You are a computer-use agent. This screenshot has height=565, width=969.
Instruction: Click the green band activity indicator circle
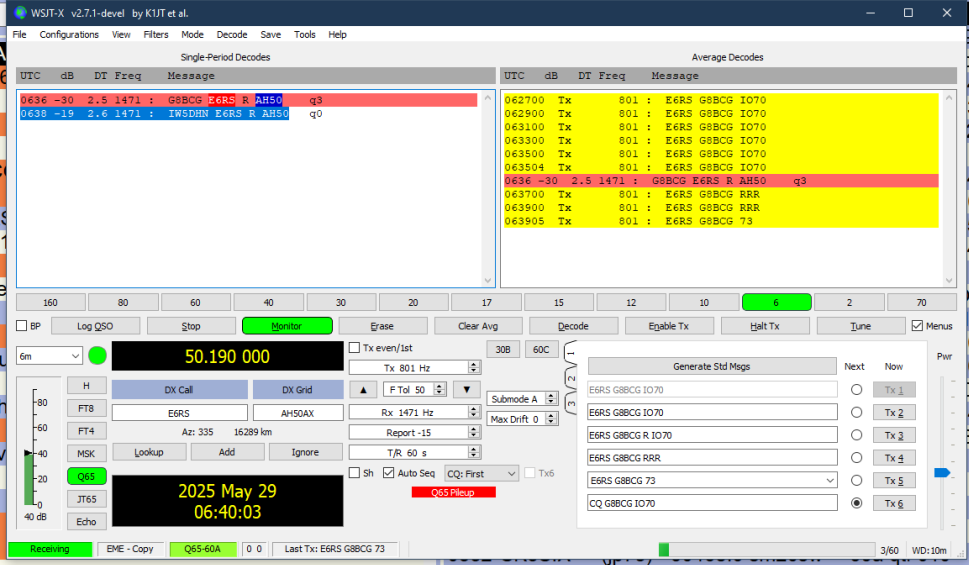coord(97,355)
